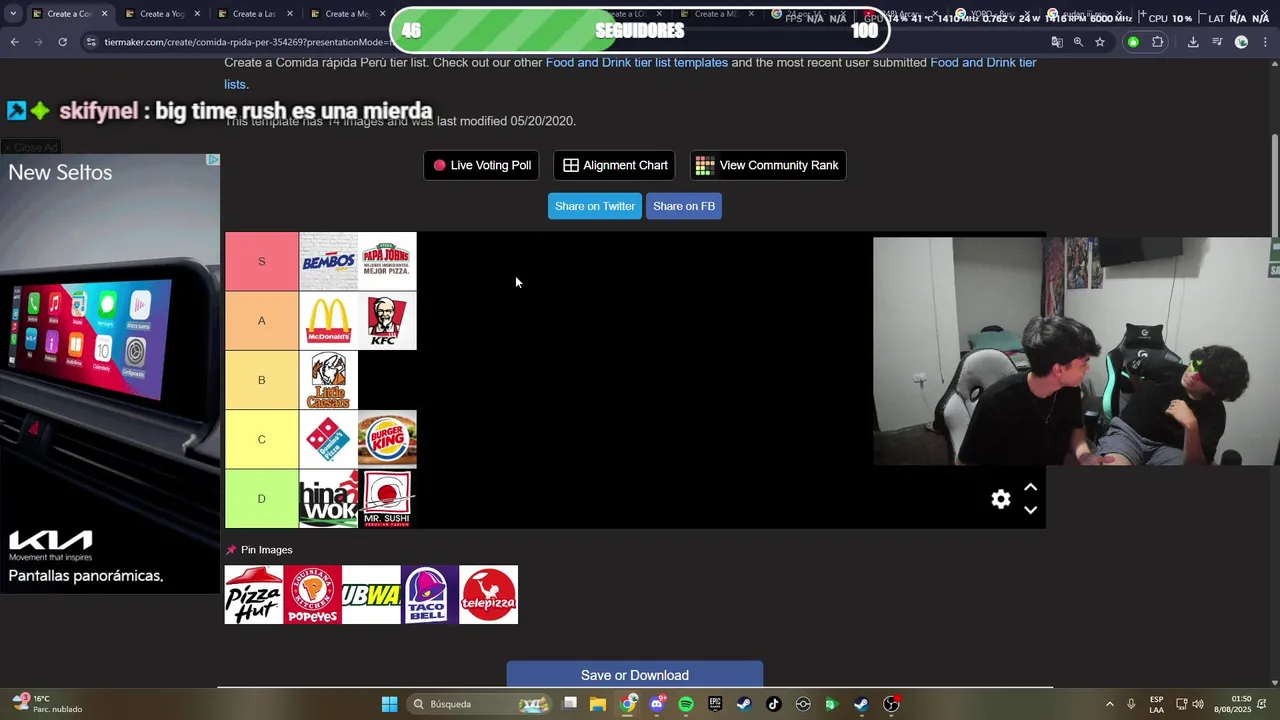Click the Bembos logo in S tier

tap(329, 262)
